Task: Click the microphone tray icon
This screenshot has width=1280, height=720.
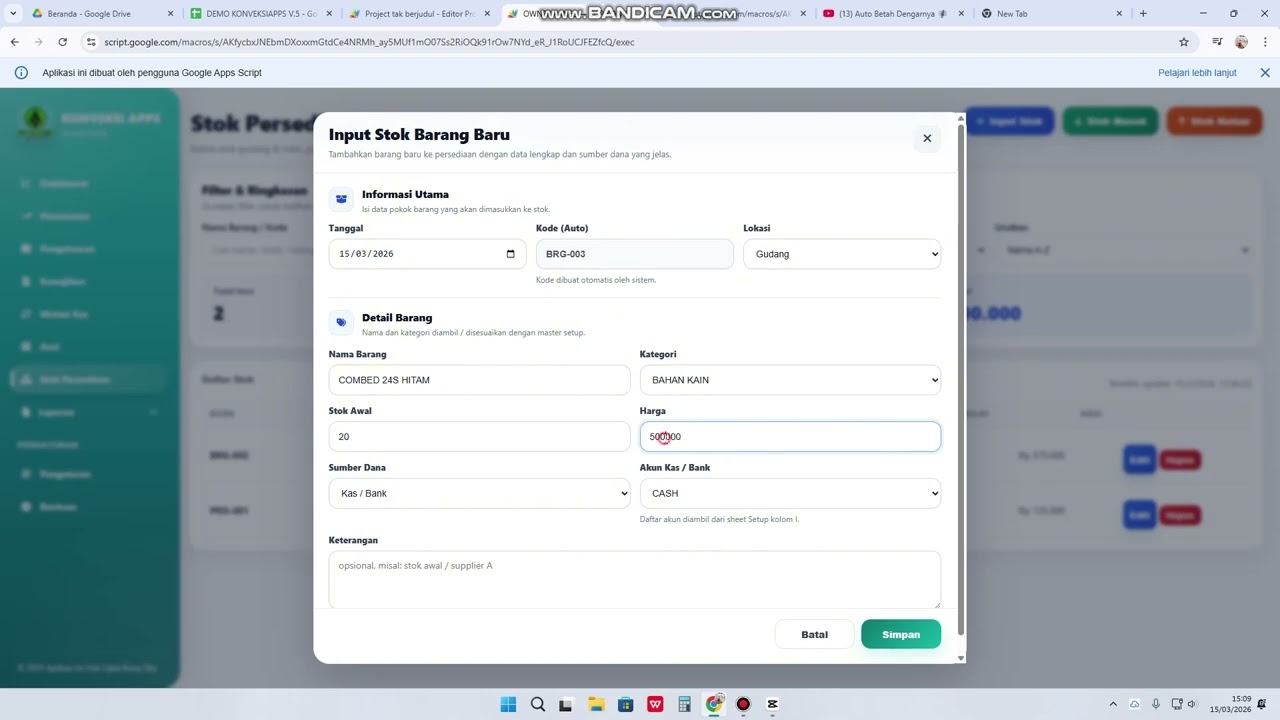Action: point(1156,704)
